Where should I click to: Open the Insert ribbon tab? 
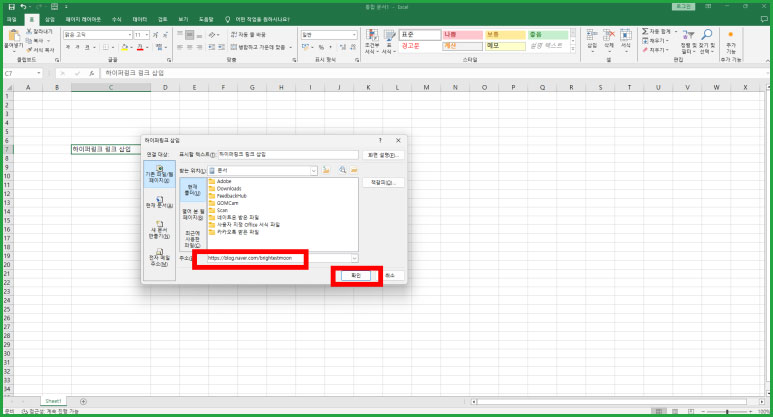point(50,19)
